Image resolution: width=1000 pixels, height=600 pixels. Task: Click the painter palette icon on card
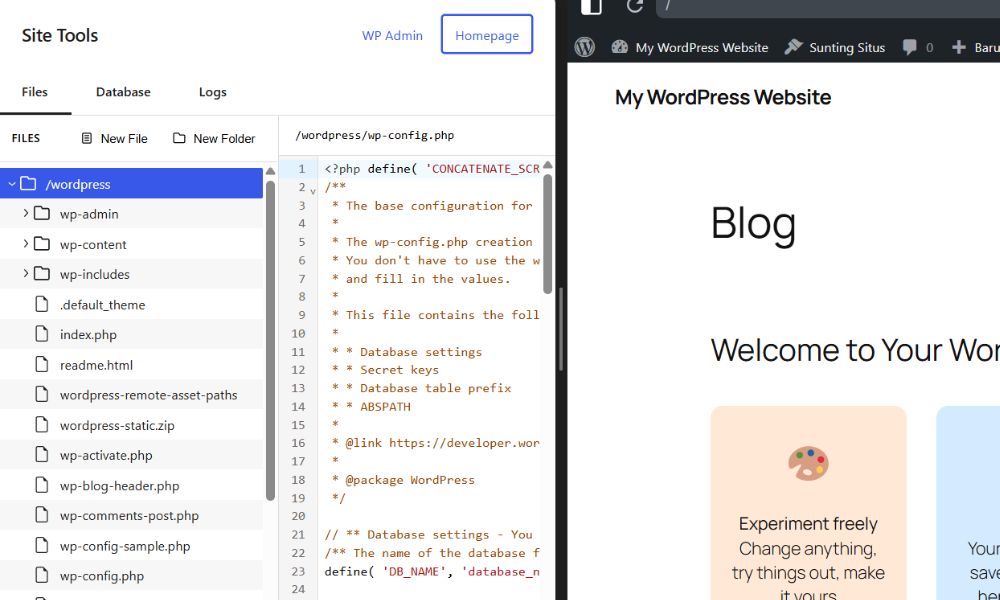coord(808,463)
